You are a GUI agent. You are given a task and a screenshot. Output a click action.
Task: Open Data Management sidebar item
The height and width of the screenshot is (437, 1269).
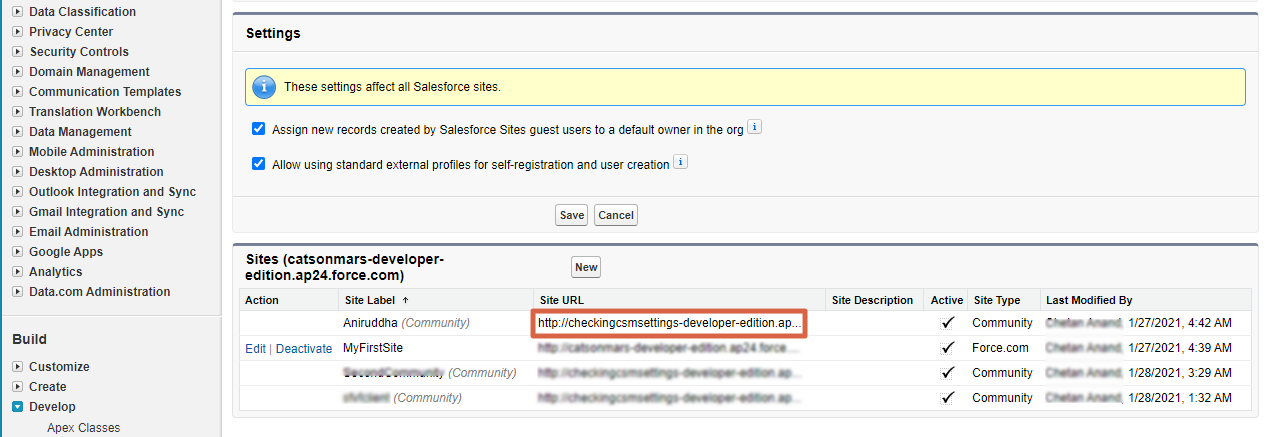pos(80,132)
